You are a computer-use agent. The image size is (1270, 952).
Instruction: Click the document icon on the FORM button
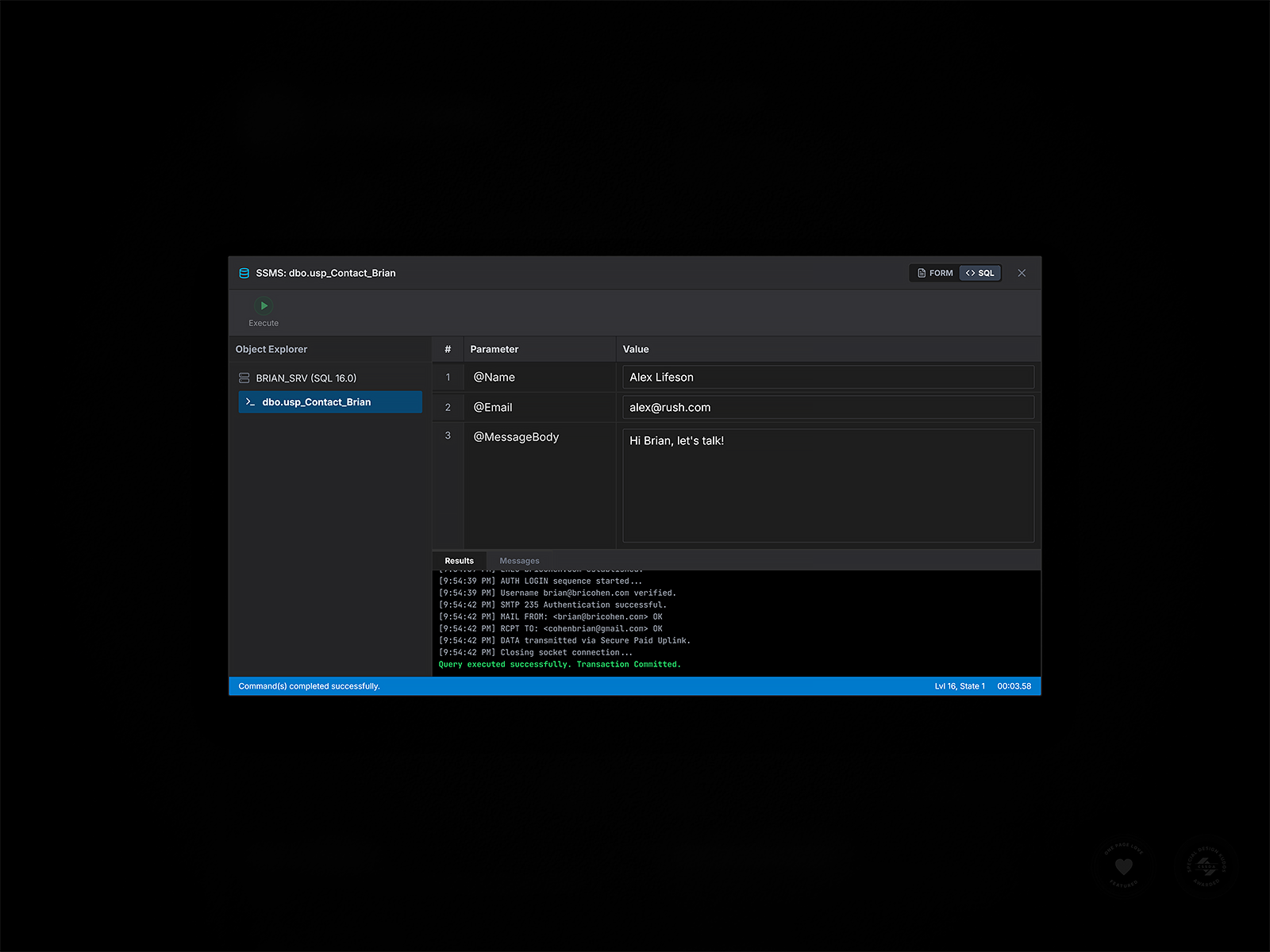pos(922,272)
